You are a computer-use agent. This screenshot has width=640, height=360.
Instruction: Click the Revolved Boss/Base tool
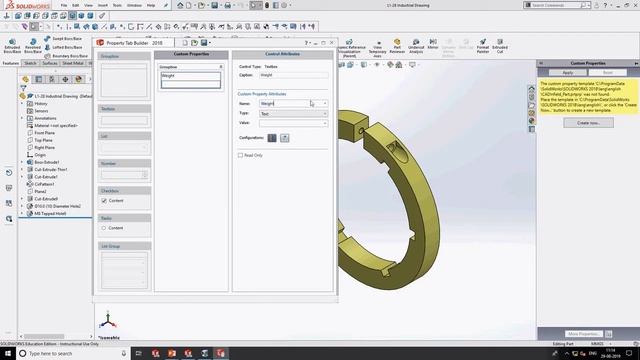33,46
